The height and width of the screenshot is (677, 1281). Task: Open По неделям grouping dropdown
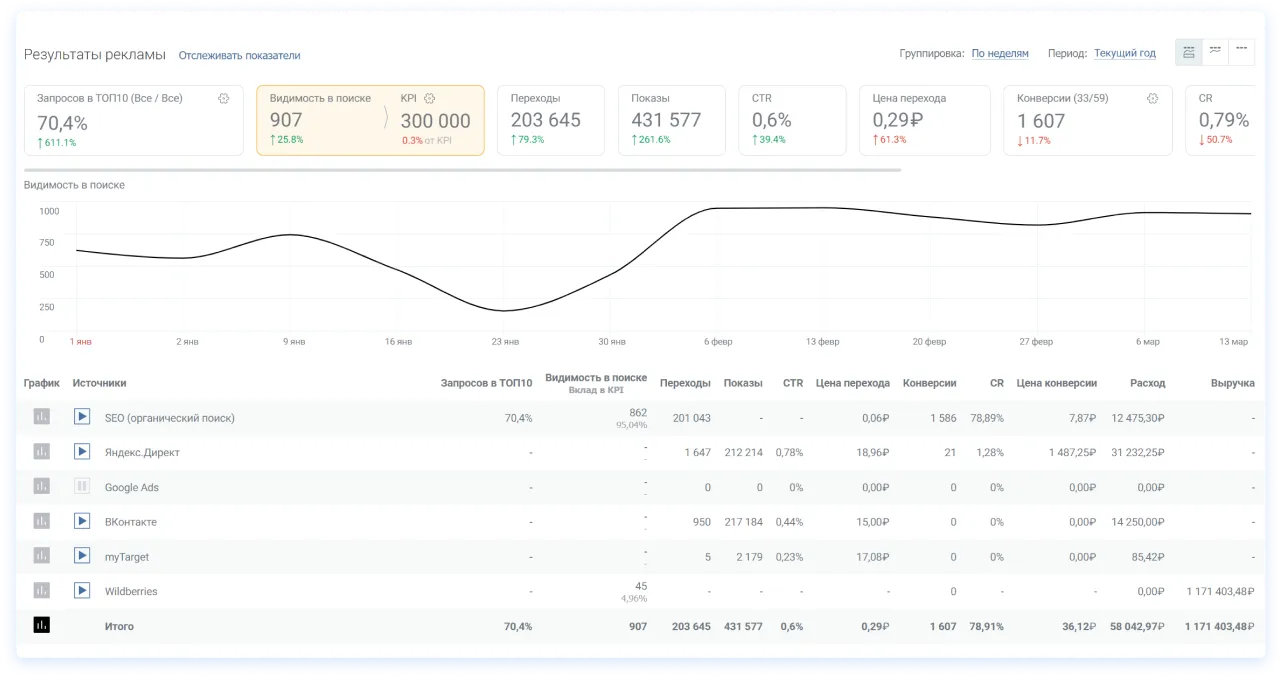[1000, 54]
